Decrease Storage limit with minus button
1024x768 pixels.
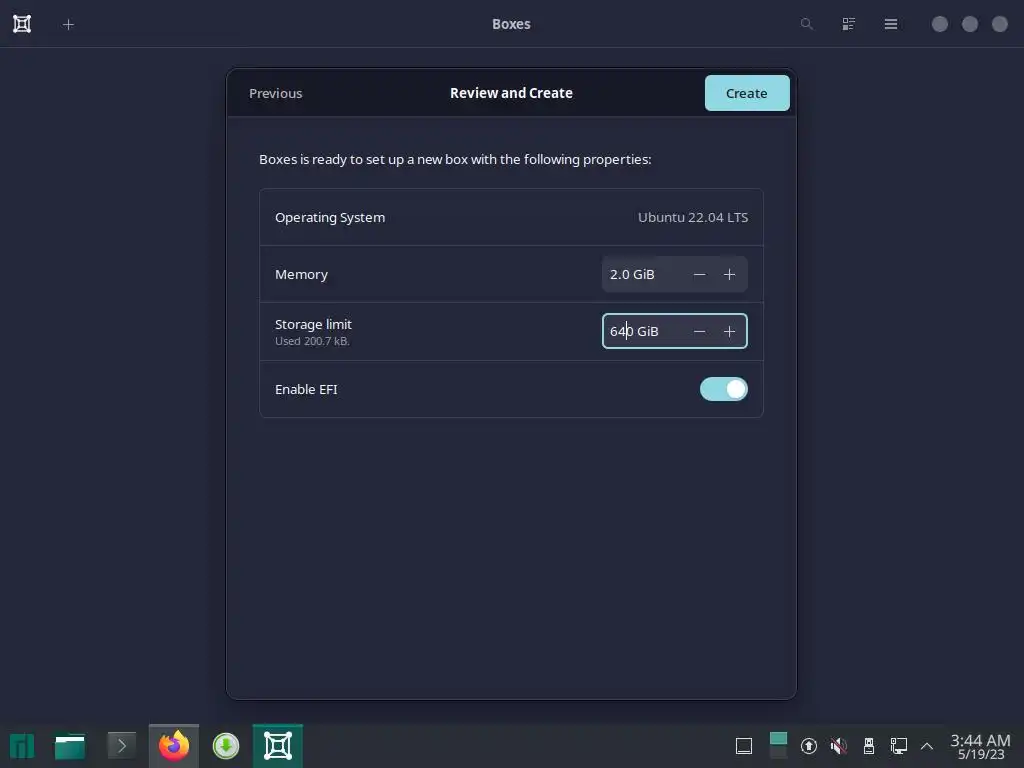click(x=699, y=331)
